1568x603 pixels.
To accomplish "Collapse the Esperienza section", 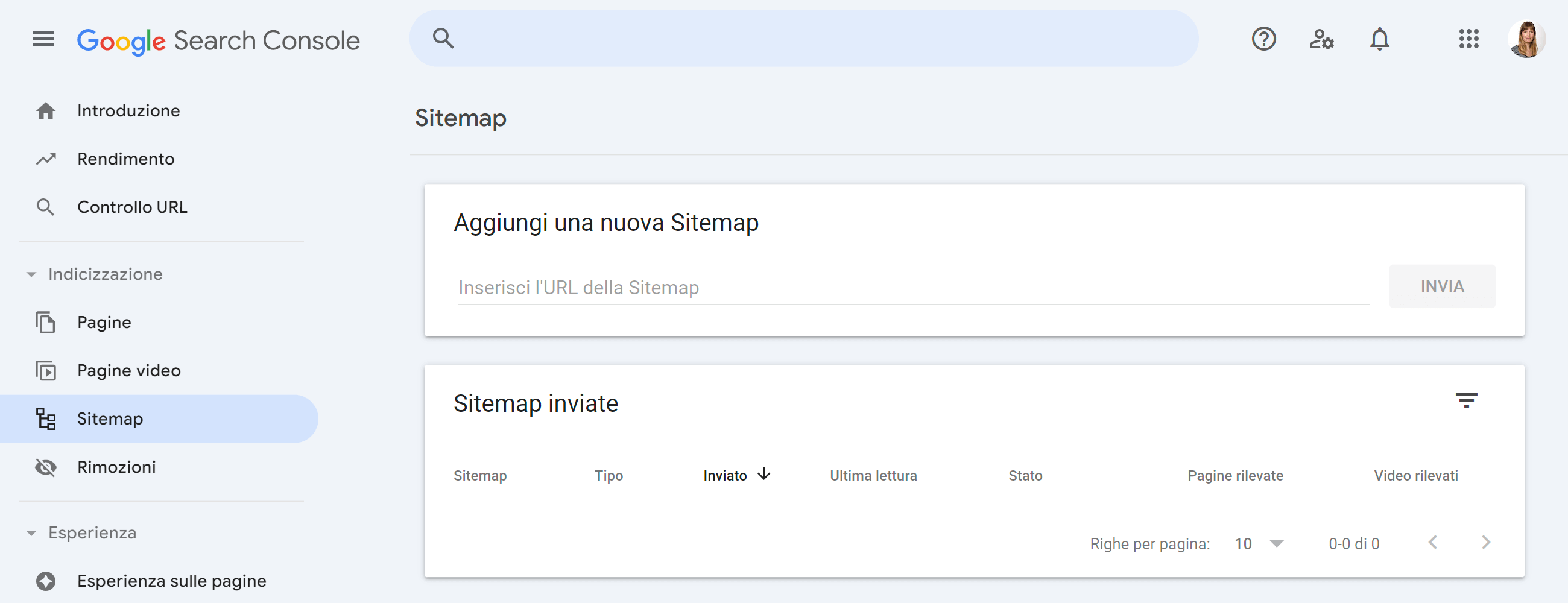I will tap(31, 532).
